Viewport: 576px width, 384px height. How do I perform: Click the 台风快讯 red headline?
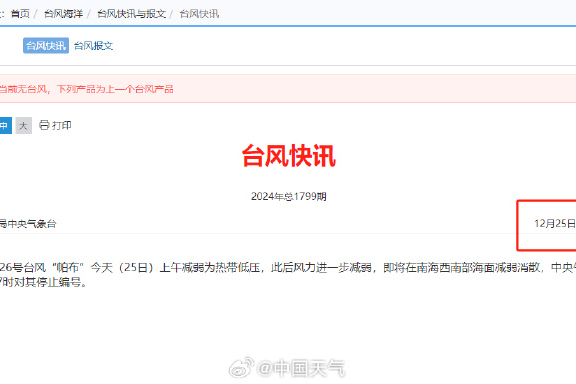[x=288, y=156]
